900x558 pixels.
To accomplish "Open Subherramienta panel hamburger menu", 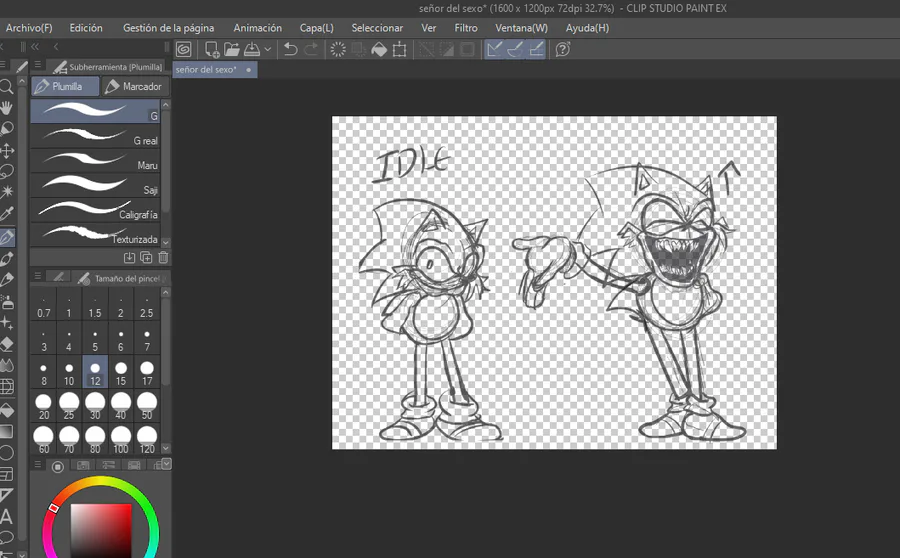I will coord(37,65).
